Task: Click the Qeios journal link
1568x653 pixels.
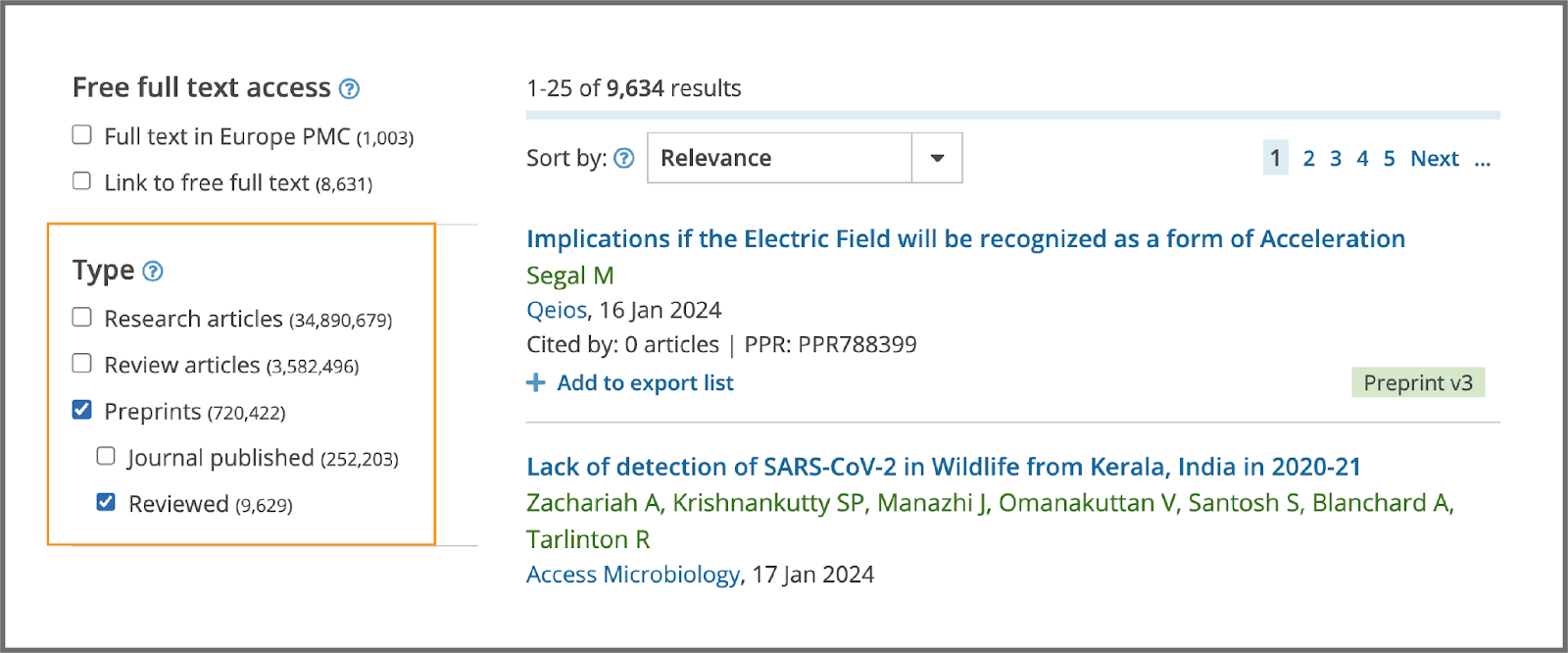Action: click(x=557, y=311)
